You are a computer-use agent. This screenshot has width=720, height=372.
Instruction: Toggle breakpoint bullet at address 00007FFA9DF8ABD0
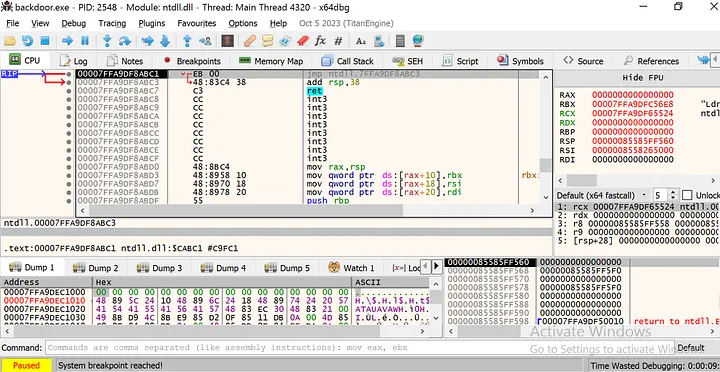click(x=68, y=167)
